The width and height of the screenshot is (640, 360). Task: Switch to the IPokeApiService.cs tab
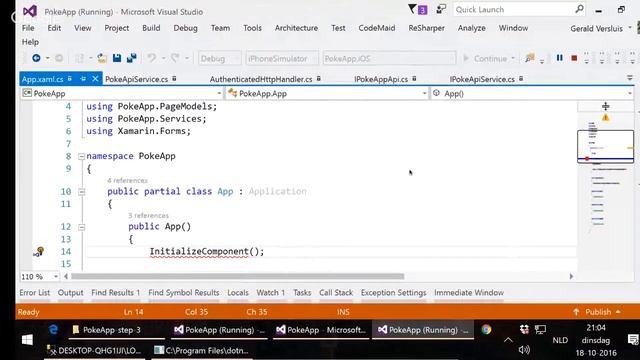pyautogui.click(x=486, y=79)
